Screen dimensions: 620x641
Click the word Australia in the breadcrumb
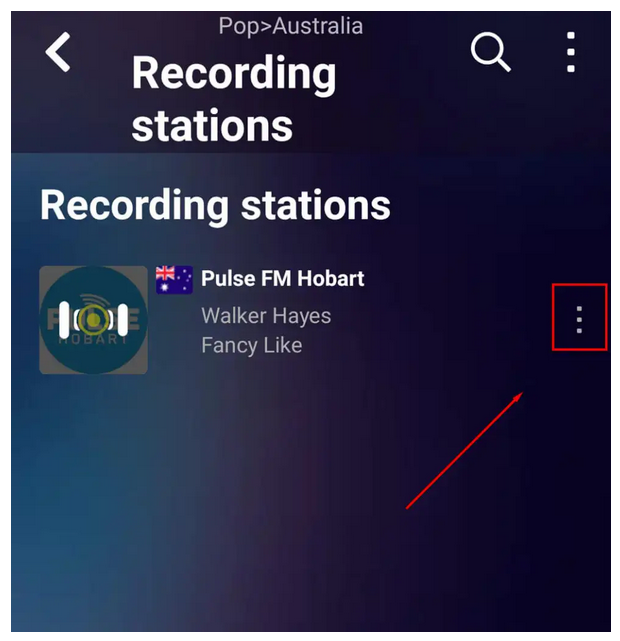point(318,26)
